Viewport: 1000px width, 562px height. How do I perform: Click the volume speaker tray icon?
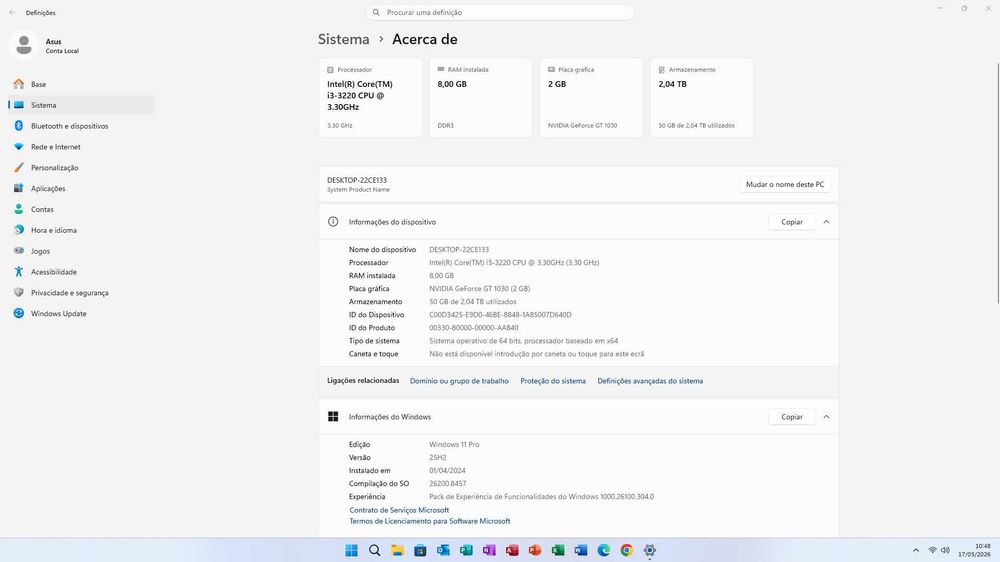[x=945, y=550]
